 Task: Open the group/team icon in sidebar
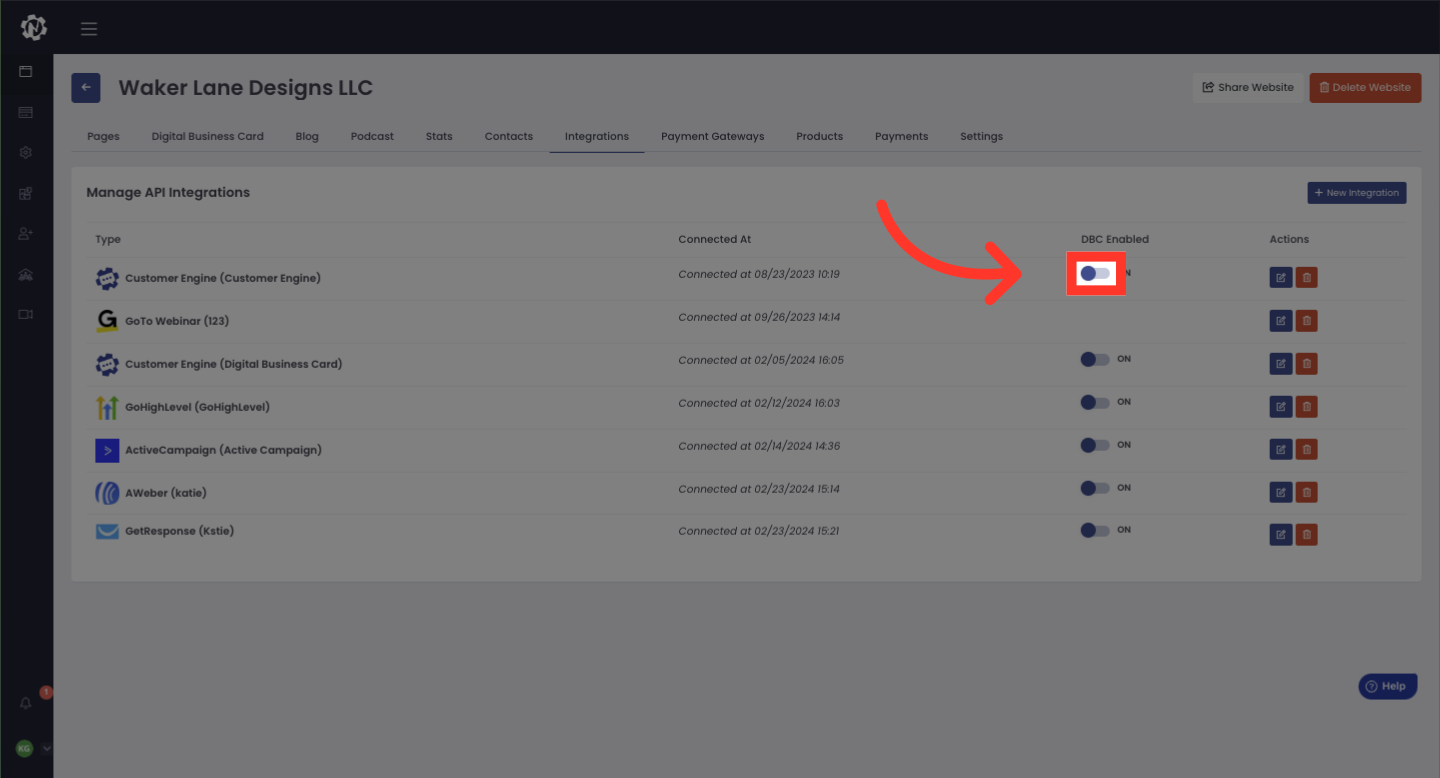click(26, 274)
